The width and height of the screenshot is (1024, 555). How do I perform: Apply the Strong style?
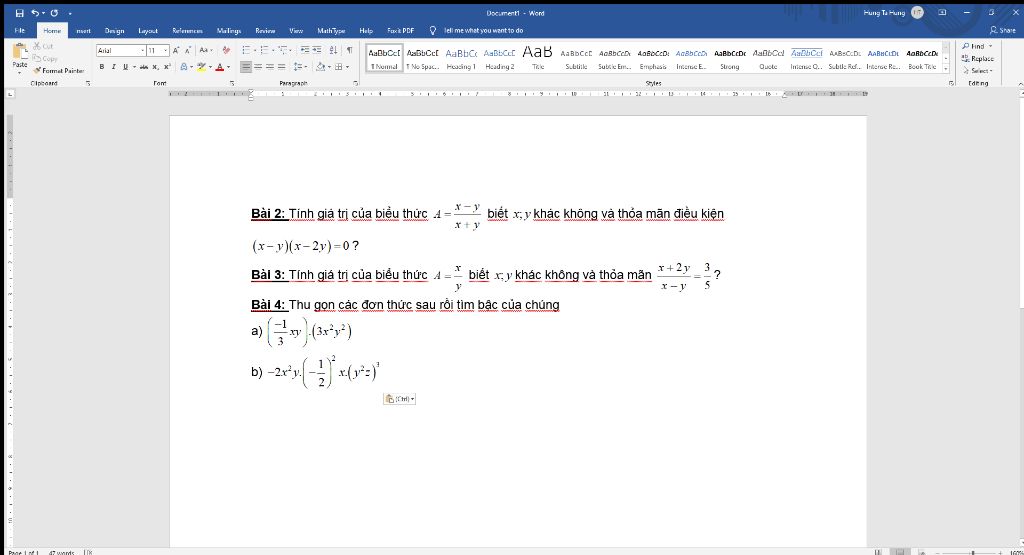click(x=729, y=59)
